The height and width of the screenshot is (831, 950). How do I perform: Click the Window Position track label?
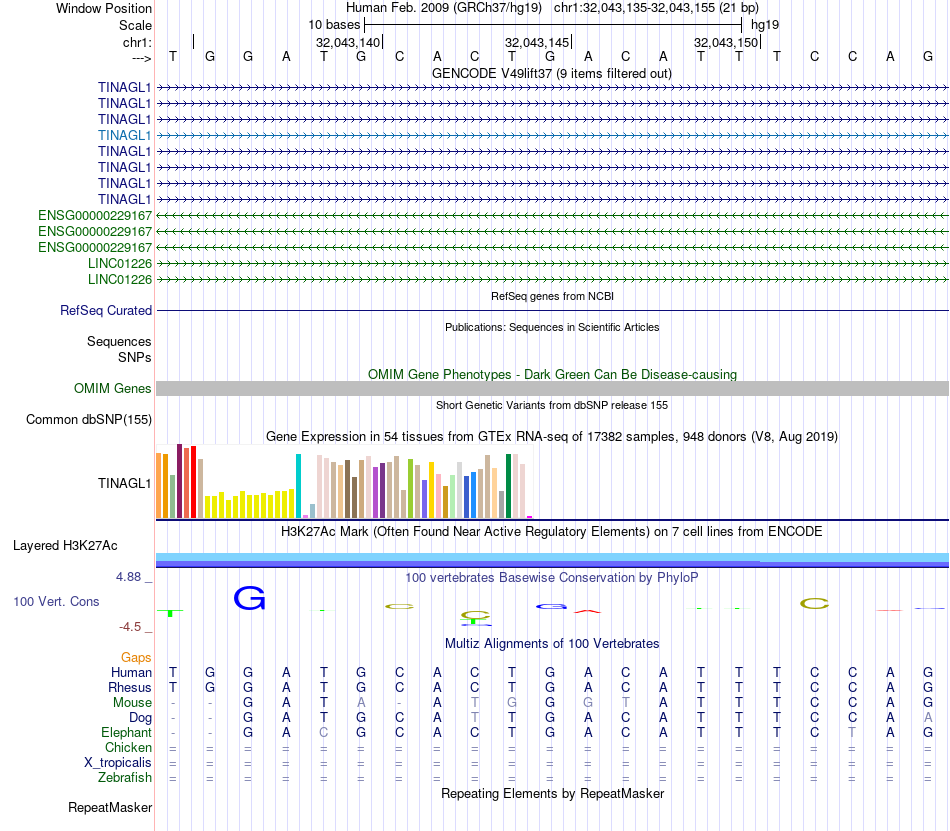coord(104,8)
